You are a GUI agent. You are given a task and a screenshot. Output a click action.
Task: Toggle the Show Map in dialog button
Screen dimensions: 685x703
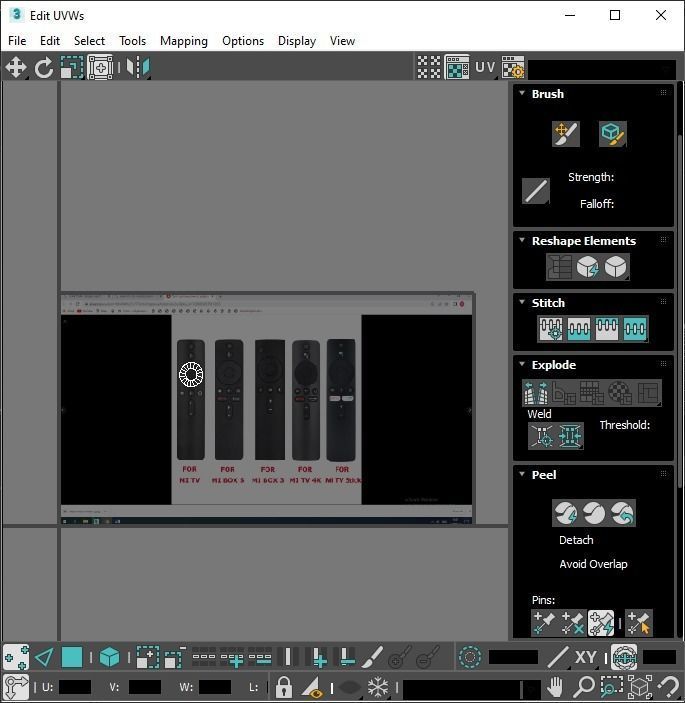457,67
